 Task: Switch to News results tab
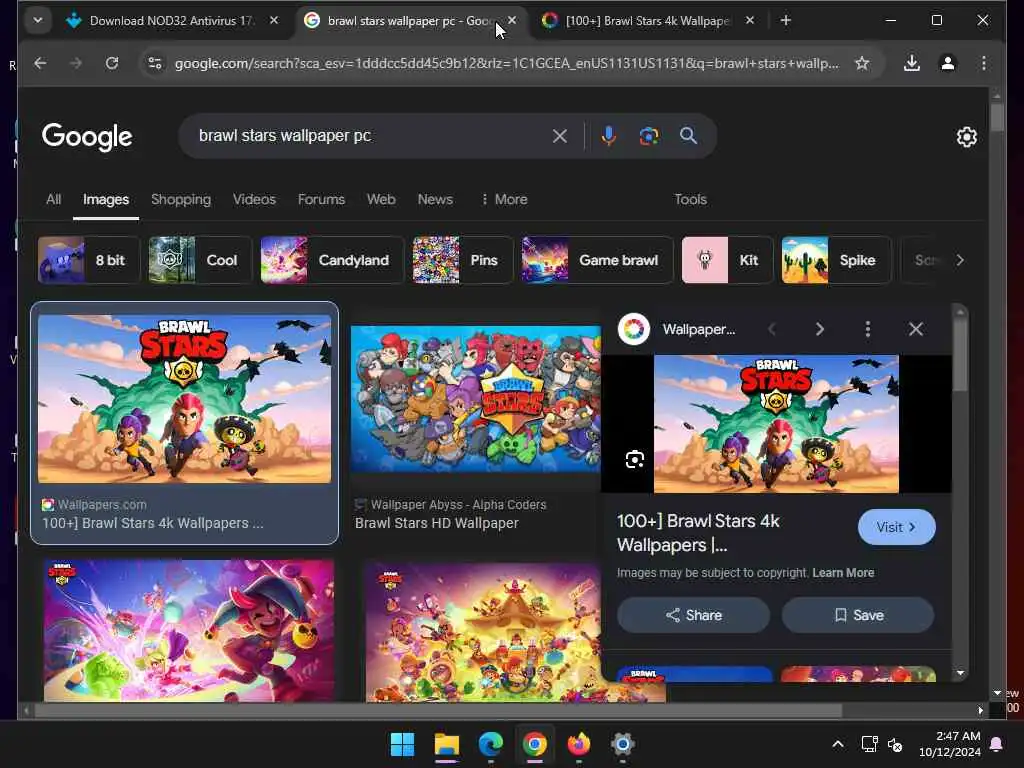pyautogui.click(x=435, y=199)
